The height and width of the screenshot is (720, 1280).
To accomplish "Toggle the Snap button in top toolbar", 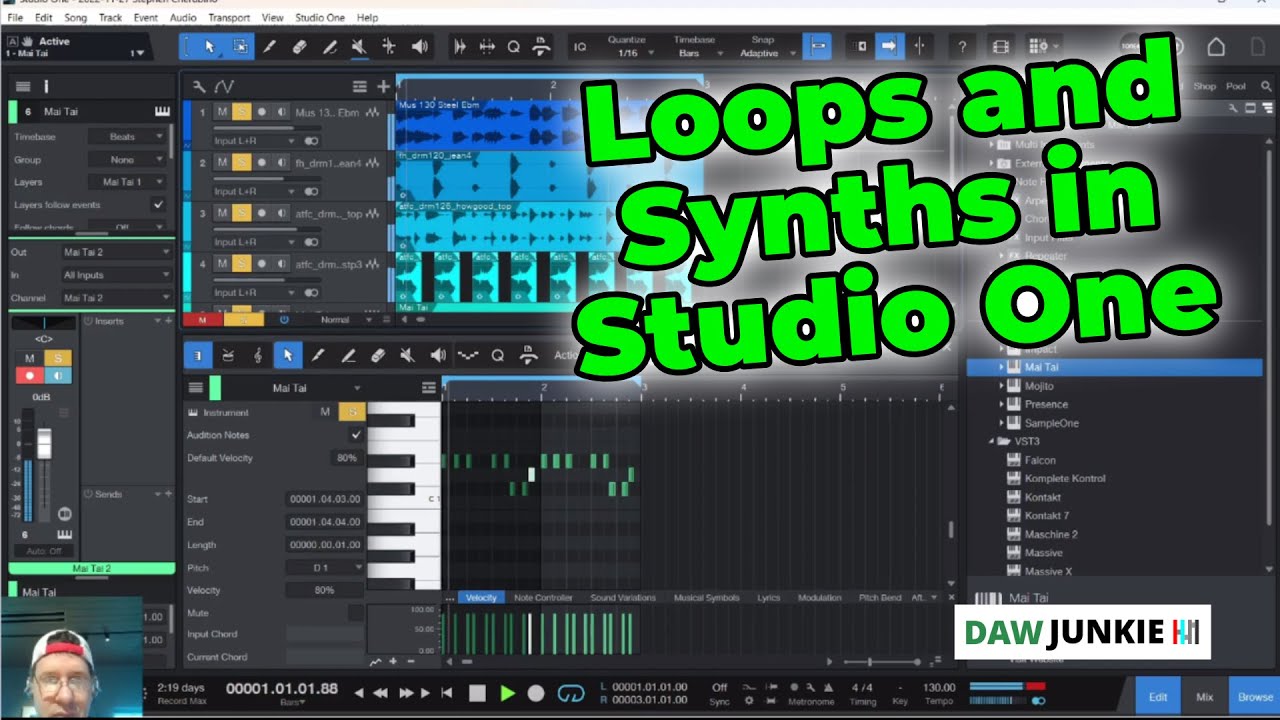I will click(x=817, y=46).
